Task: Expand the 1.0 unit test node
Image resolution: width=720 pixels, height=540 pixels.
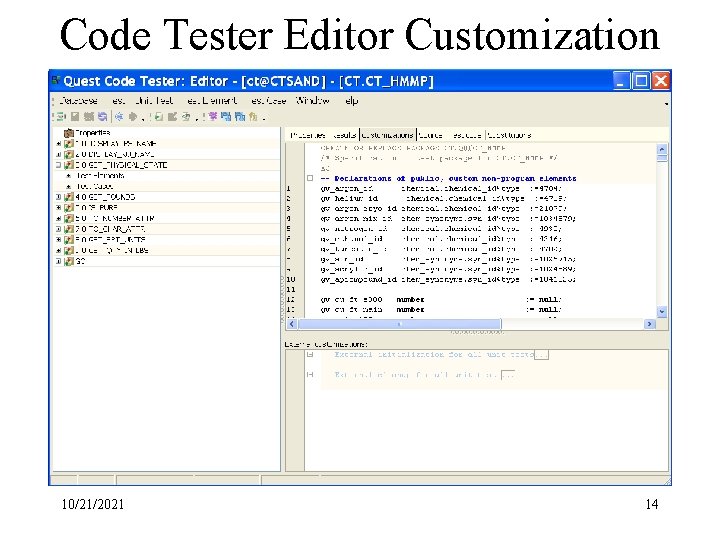Action: [58, 144]
